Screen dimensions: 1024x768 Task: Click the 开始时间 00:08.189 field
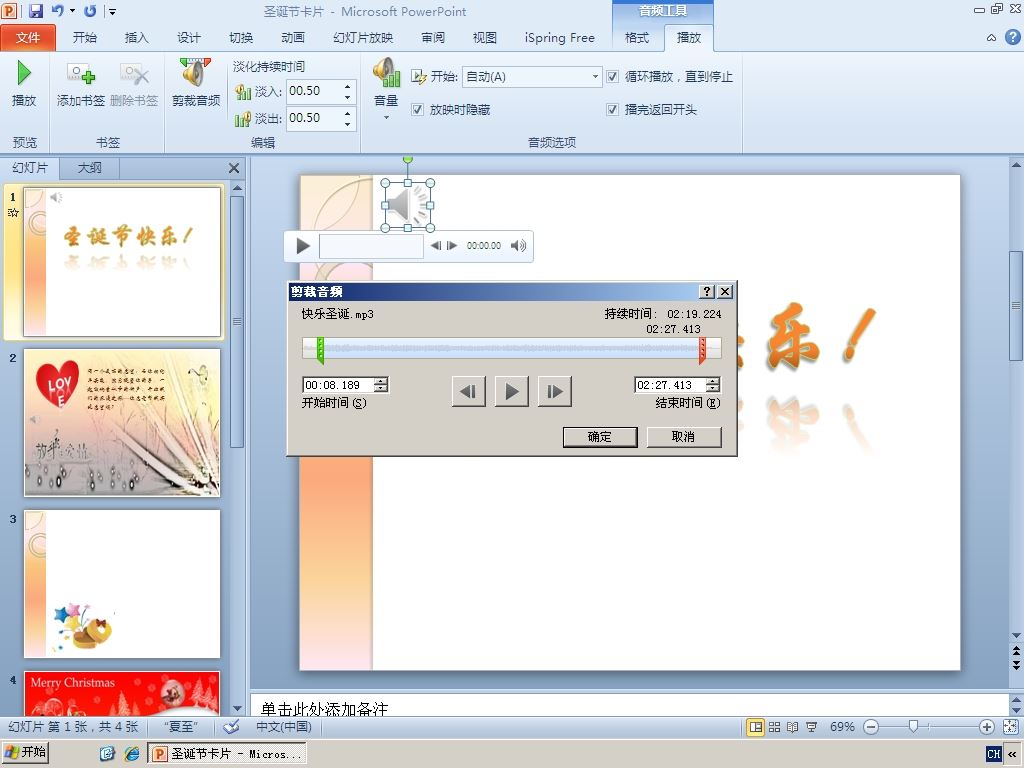point(338,385)
